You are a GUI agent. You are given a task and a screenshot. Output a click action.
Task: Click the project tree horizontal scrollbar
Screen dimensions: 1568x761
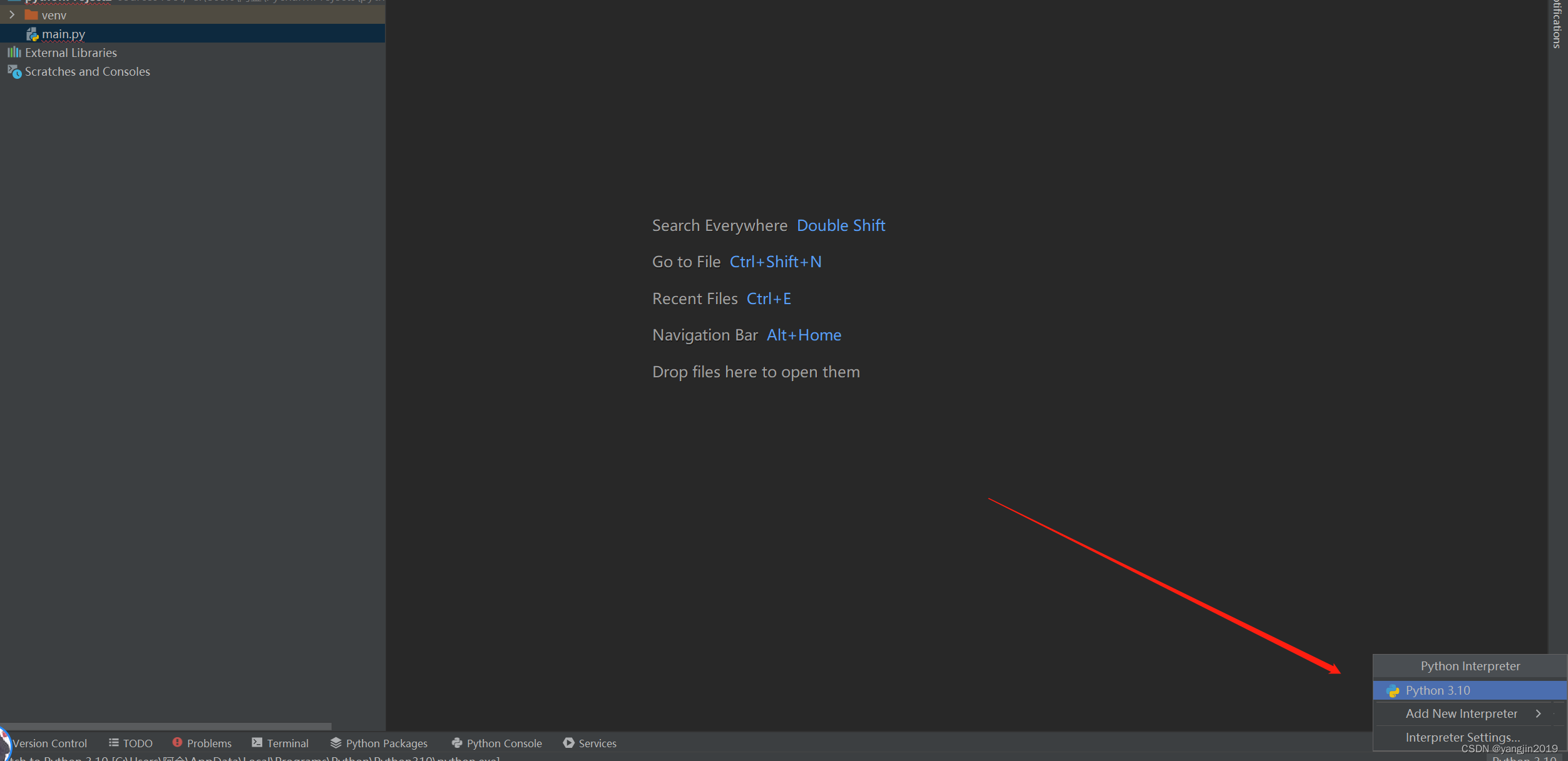point(166,727)
